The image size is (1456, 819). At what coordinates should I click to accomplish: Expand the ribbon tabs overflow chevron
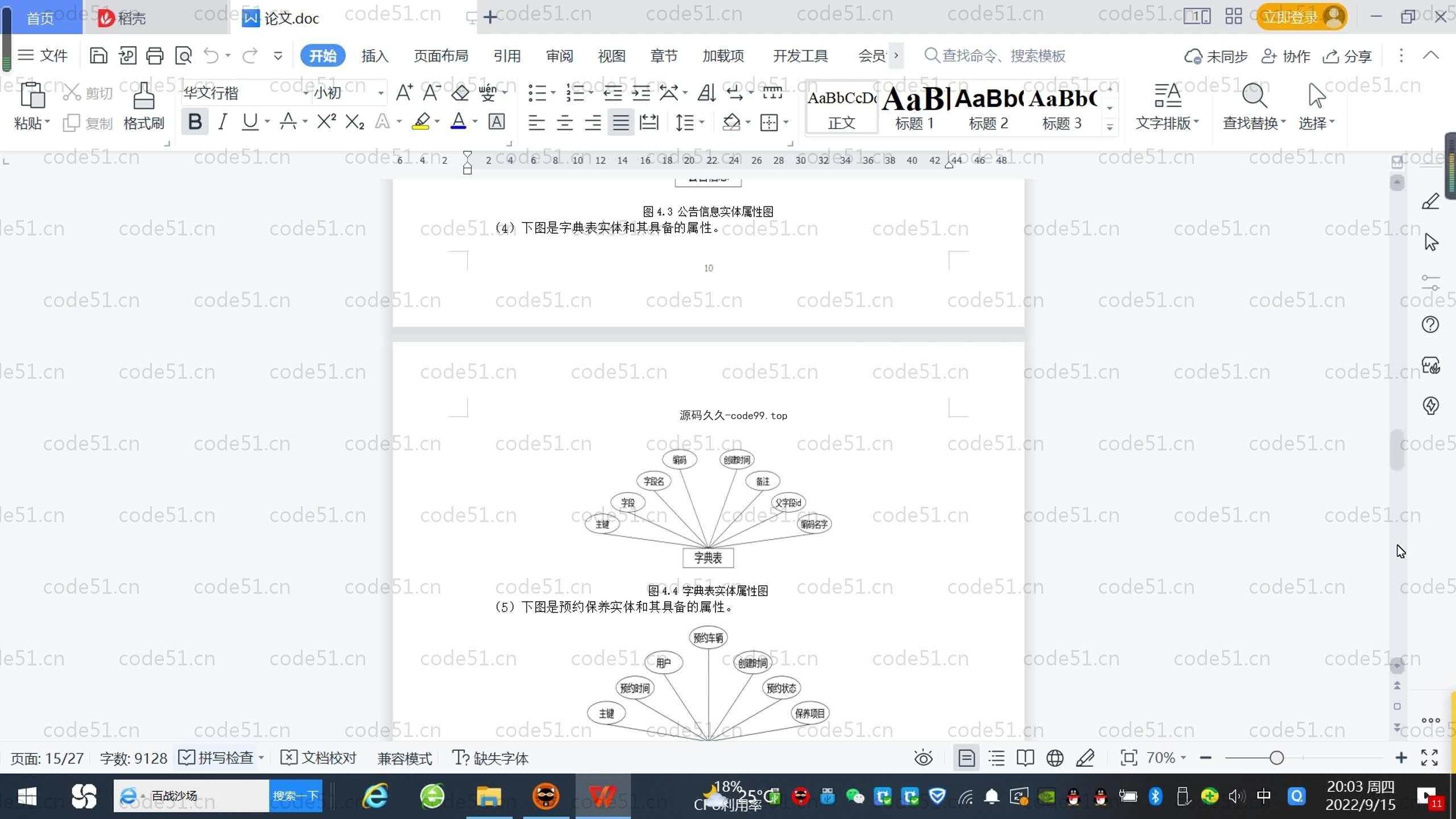[896, 56]
